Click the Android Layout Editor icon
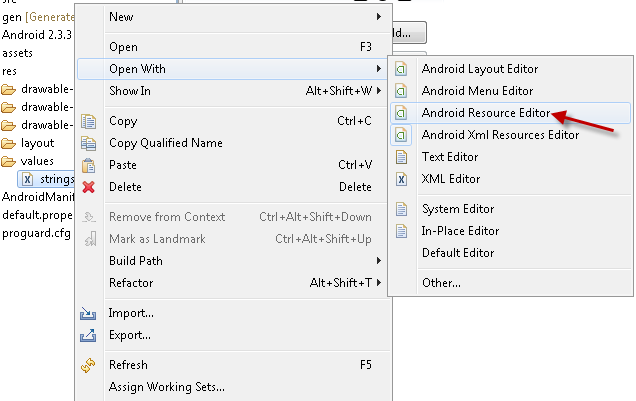 pyautogui.click(x=402, y=69)
